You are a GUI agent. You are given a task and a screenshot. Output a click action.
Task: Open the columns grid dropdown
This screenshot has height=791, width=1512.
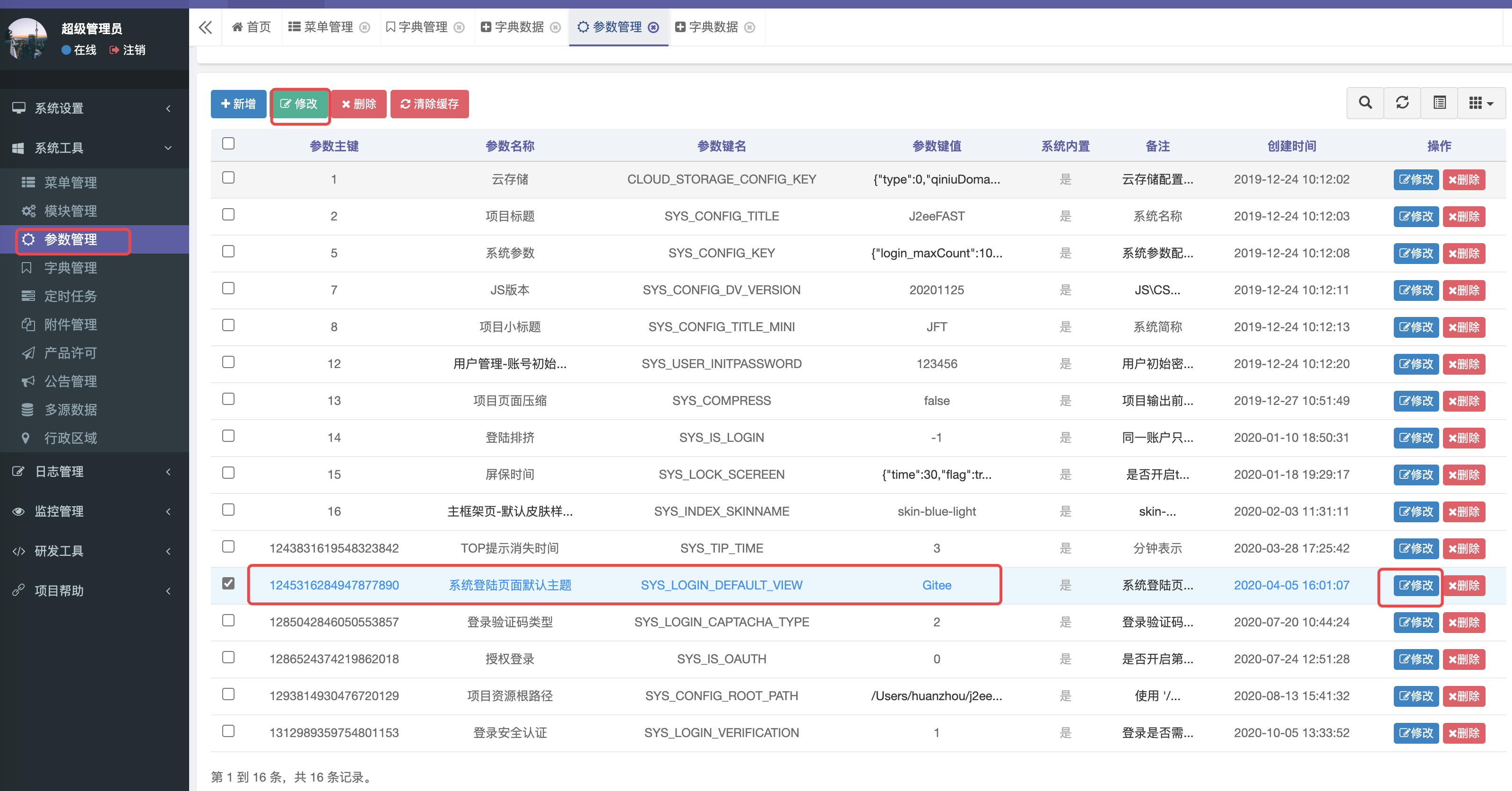point(1481,103)
